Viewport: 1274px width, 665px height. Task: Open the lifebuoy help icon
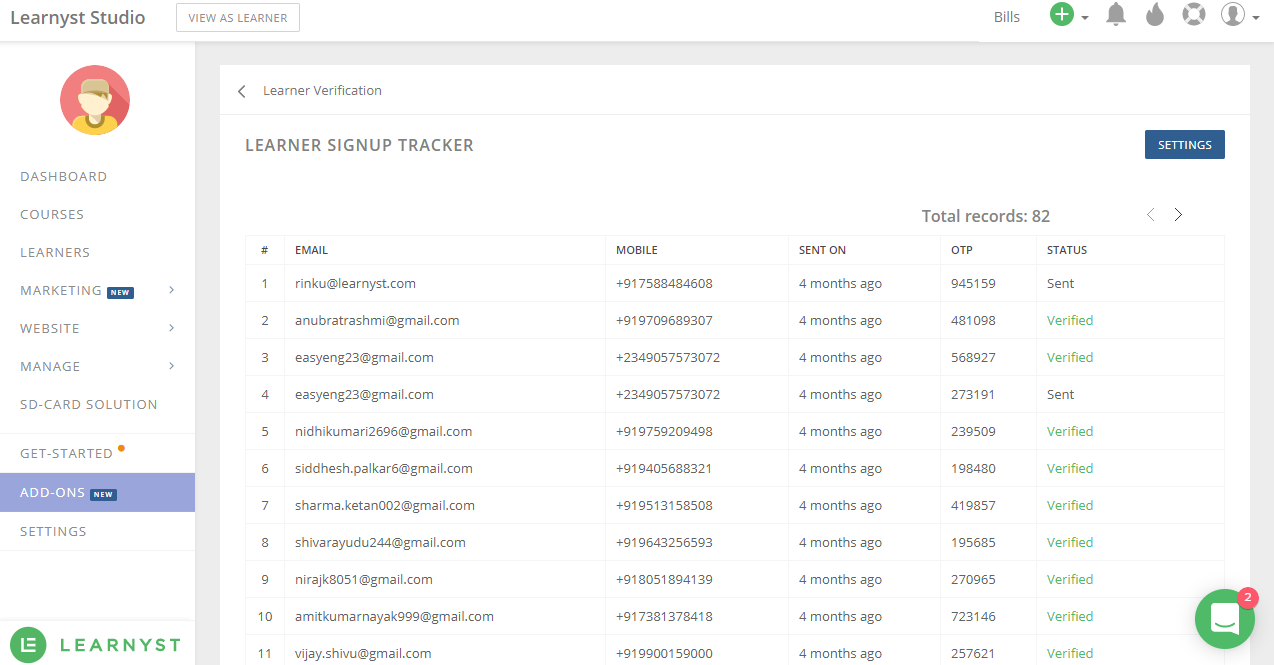(x=1194, y=15)
